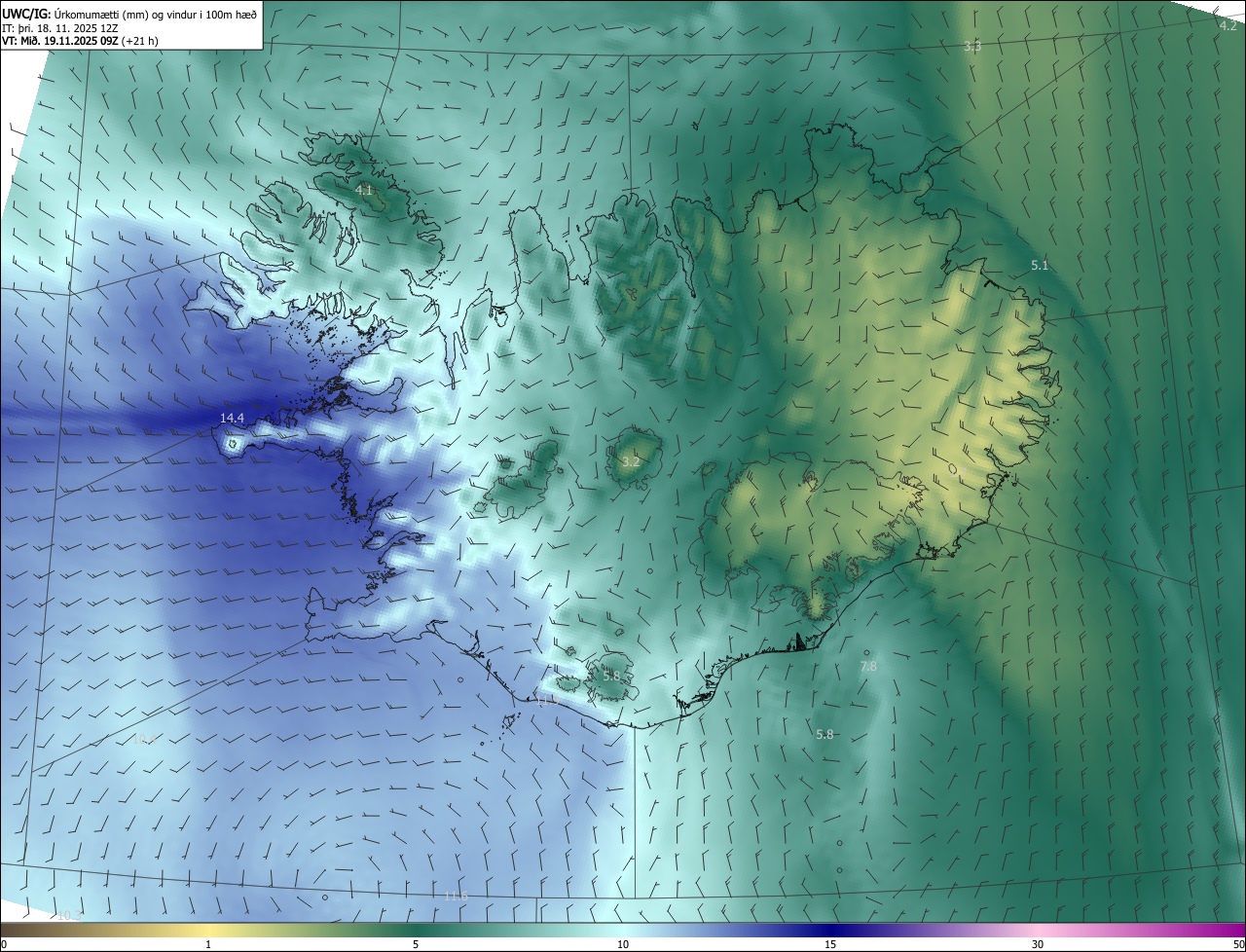Viewport: 1246px width, 952px height.
Task: Click the 4.1 value over the Westfjords
Action: 364,191
